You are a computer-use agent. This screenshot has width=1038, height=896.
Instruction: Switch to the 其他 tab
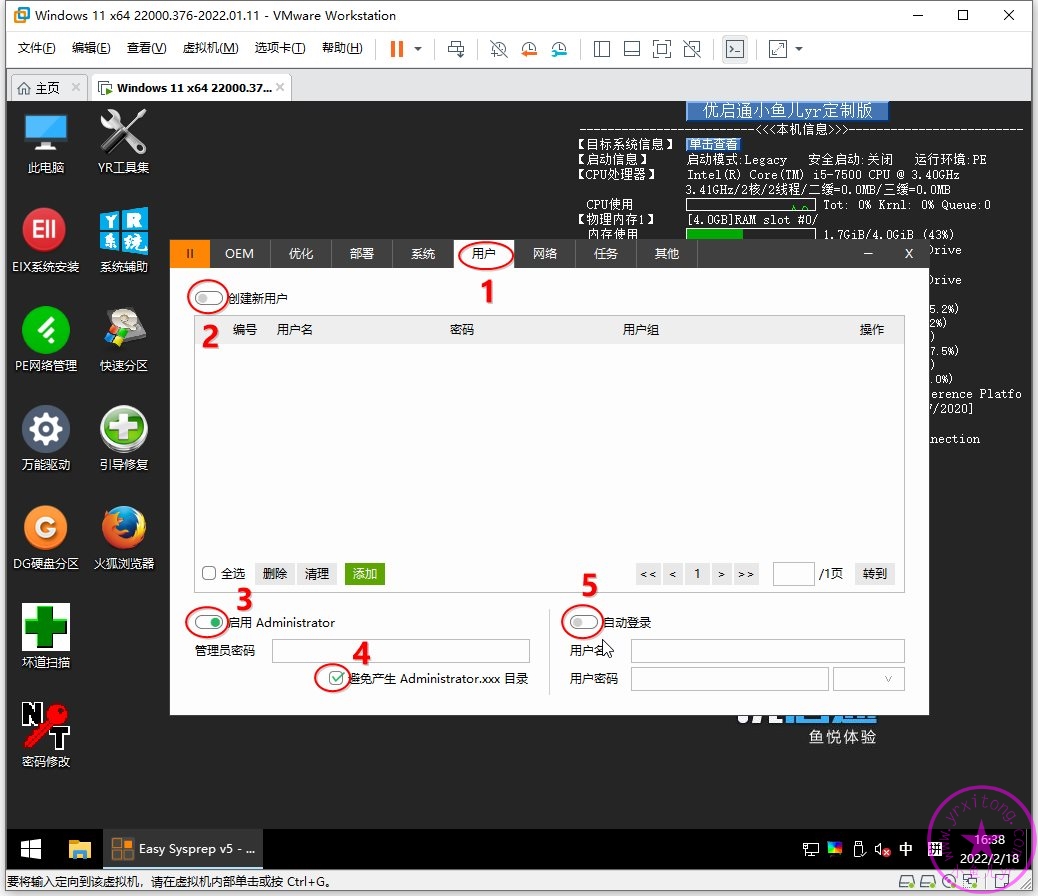pos(667,254)
